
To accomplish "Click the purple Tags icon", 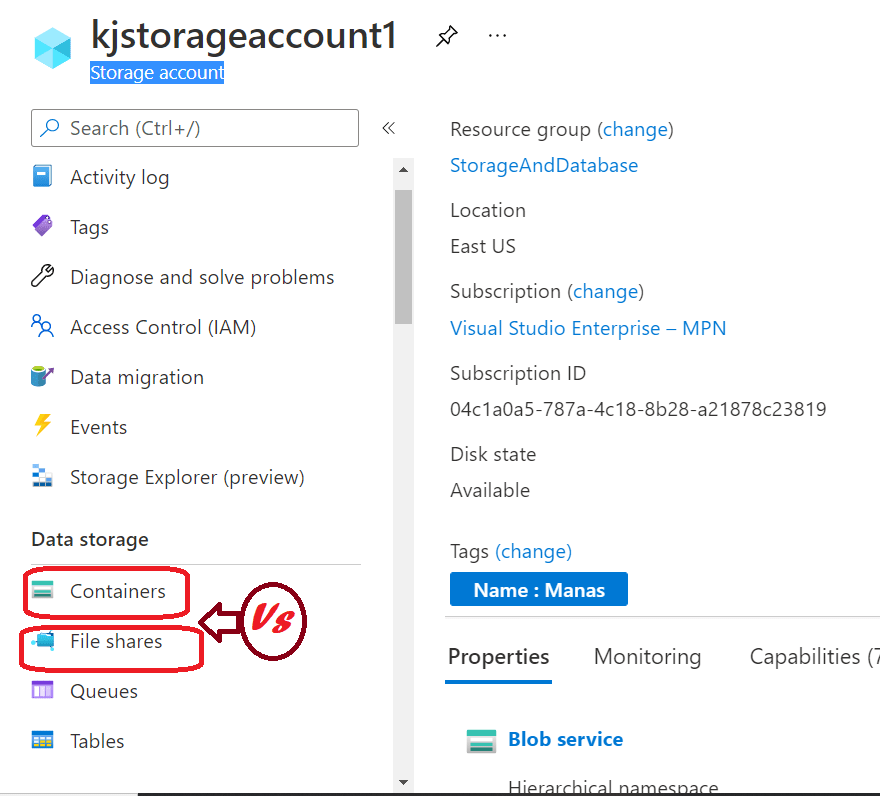I will 43,226.
